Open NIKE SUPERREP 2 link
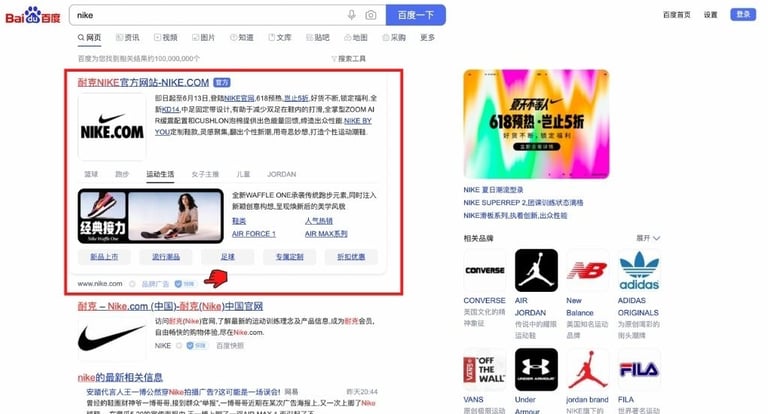 [x=523, y=202]
